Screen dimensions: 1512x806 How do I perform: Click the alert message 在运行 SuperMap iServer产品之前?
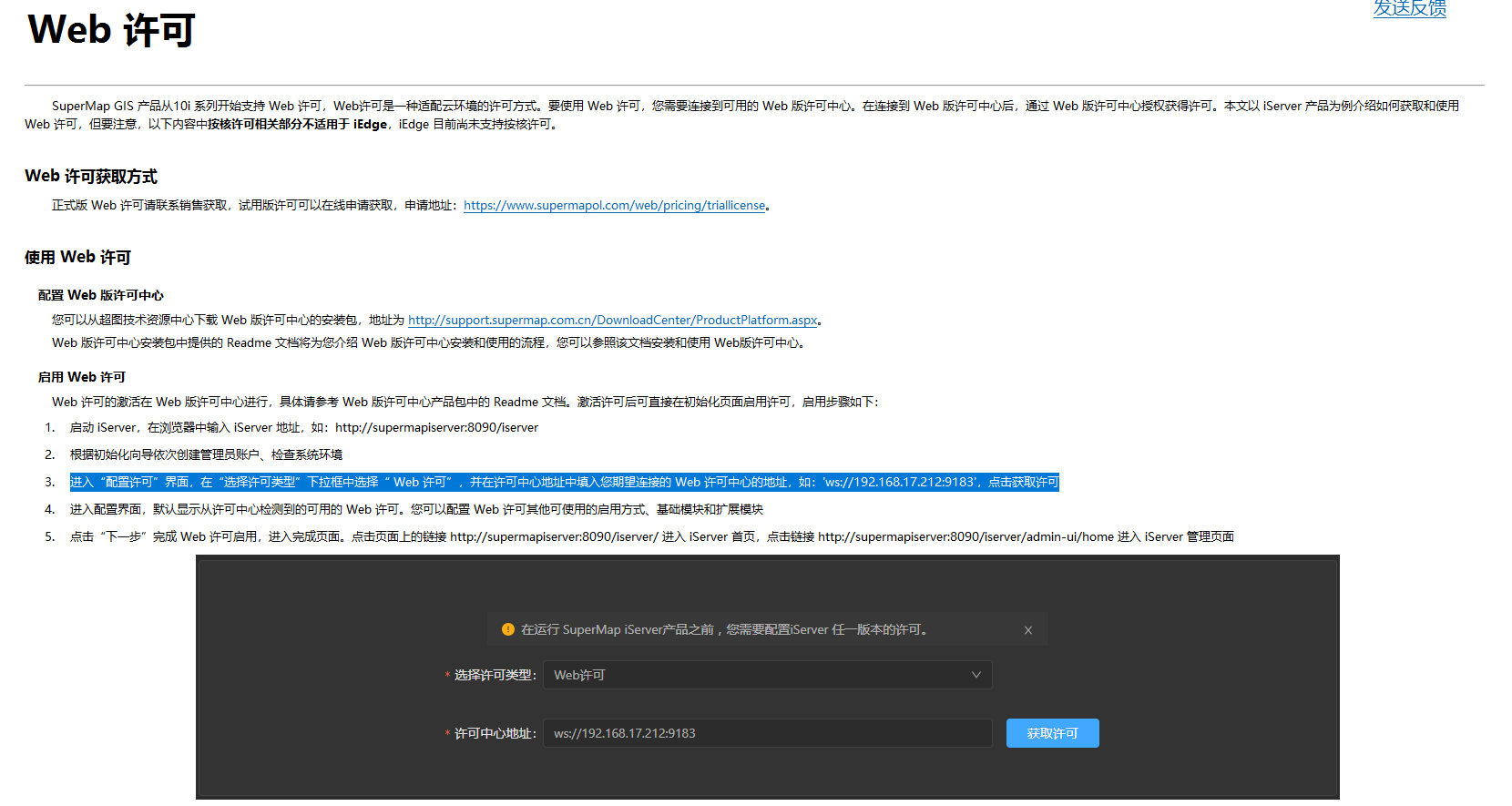click(725, 630)
